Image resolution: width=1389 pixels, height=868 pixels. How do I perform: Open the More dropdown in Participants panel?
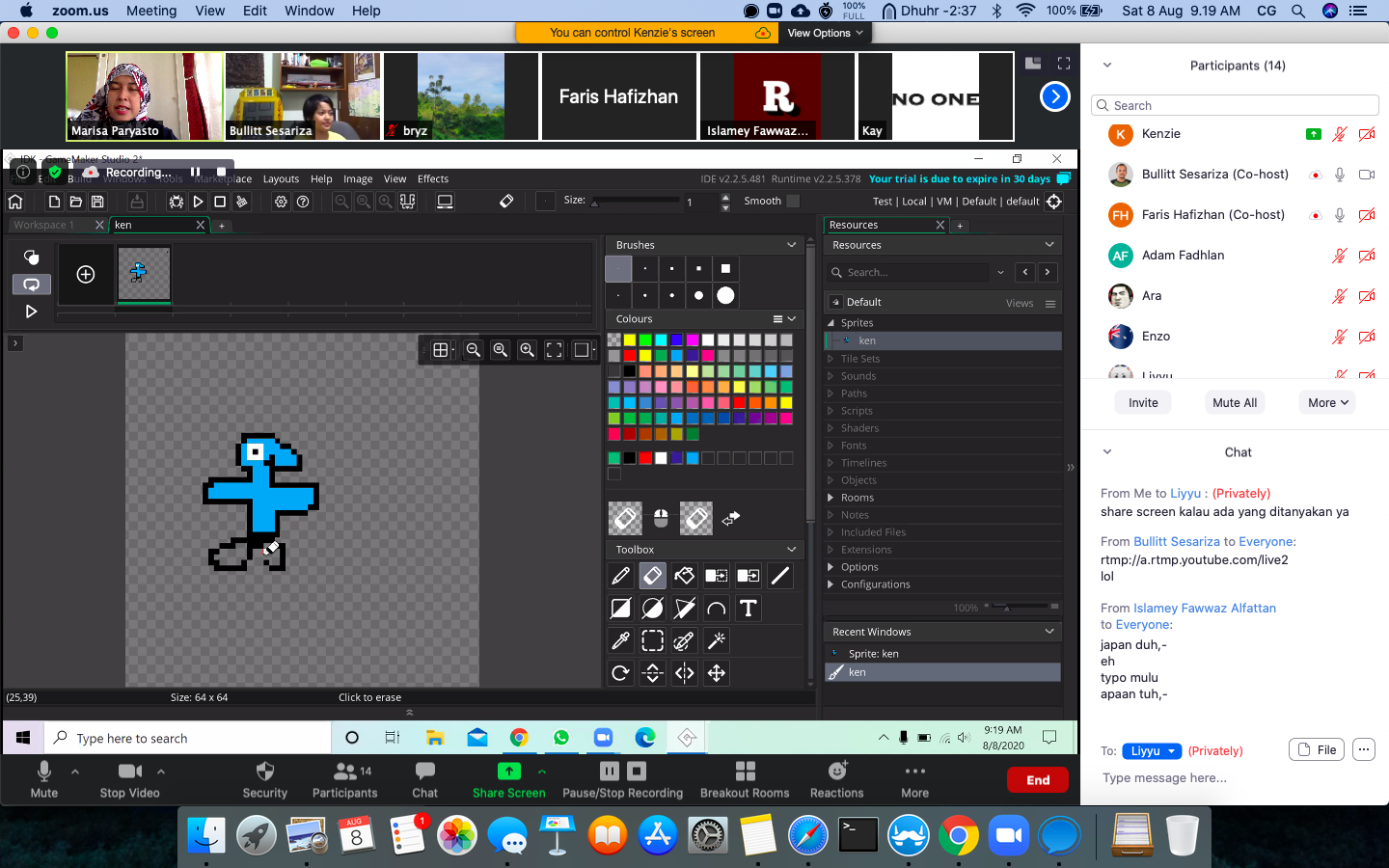1327,402
